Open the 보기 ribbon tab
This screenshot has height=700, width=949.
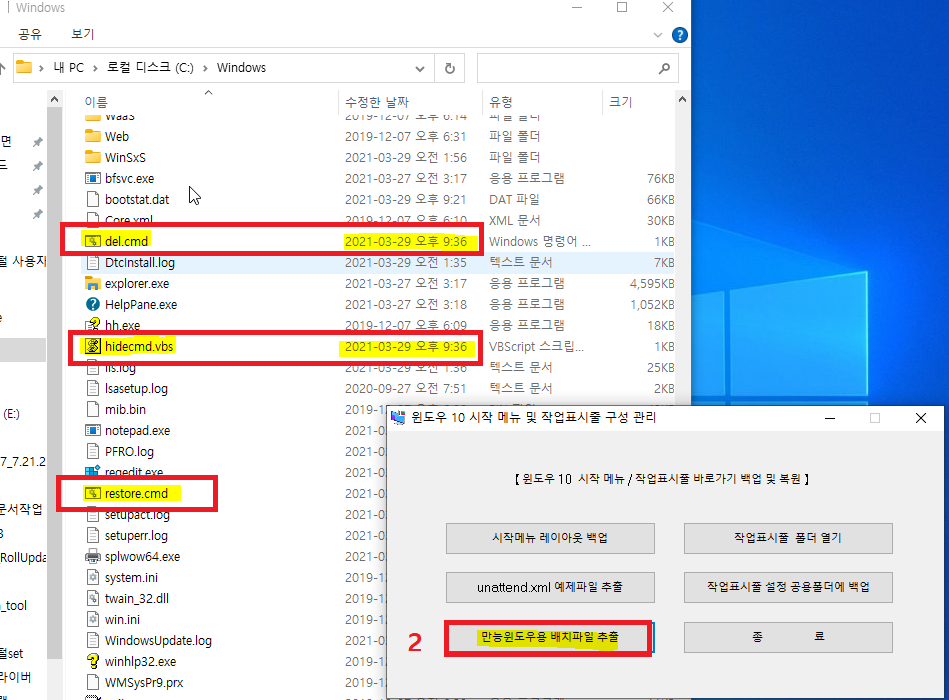[83, 34]
